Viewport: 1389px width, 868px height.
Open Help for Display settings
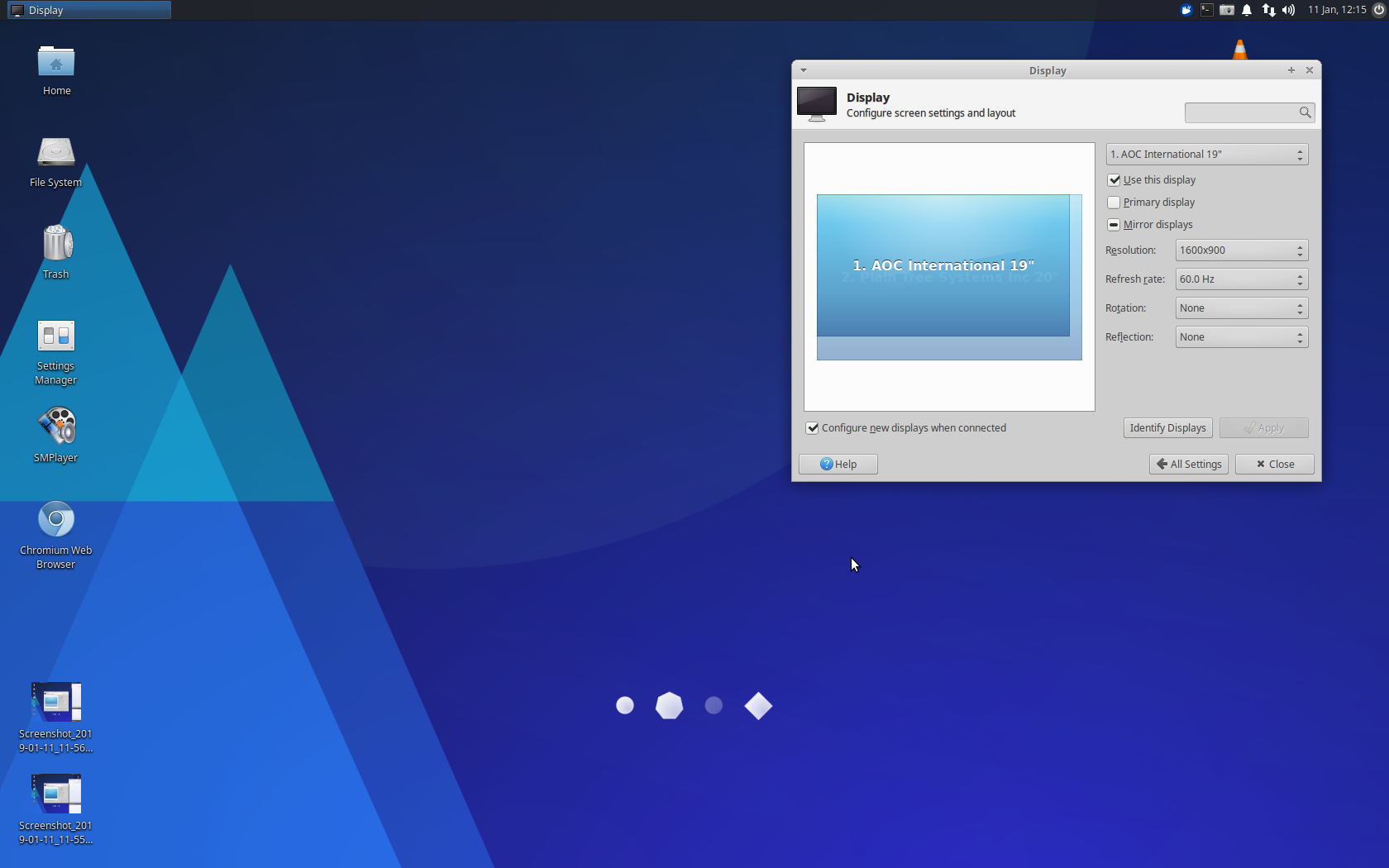[838, 465]
